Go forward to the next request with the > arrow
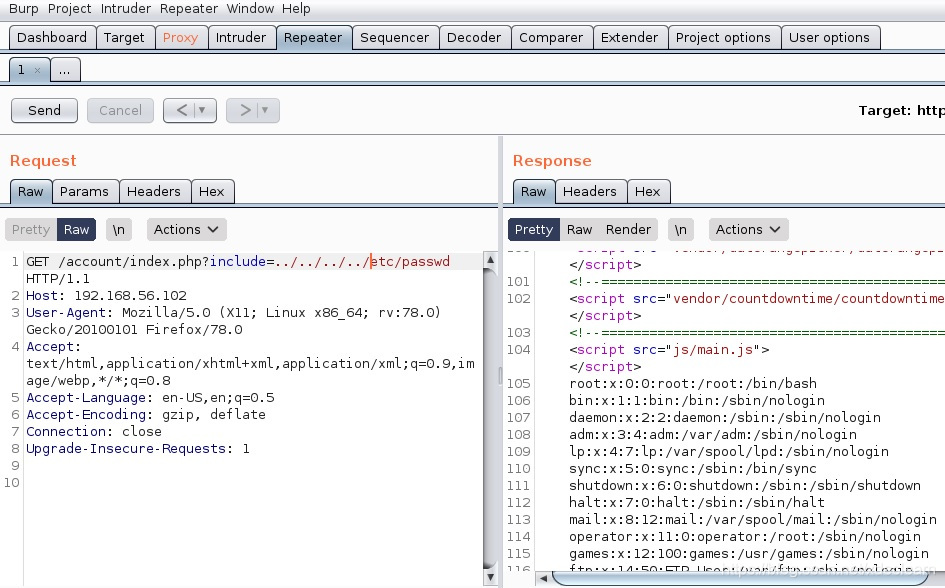 pos(245,110)
